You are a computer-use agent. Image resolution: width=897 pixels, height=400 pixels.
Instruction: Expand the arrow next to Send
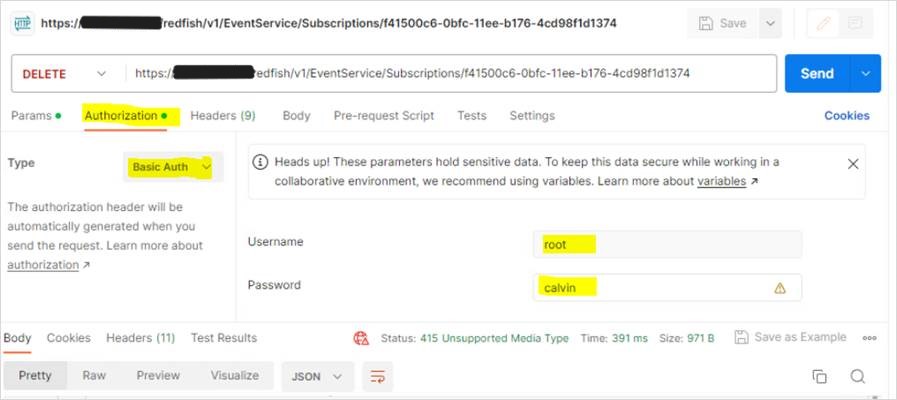(865, 73)
